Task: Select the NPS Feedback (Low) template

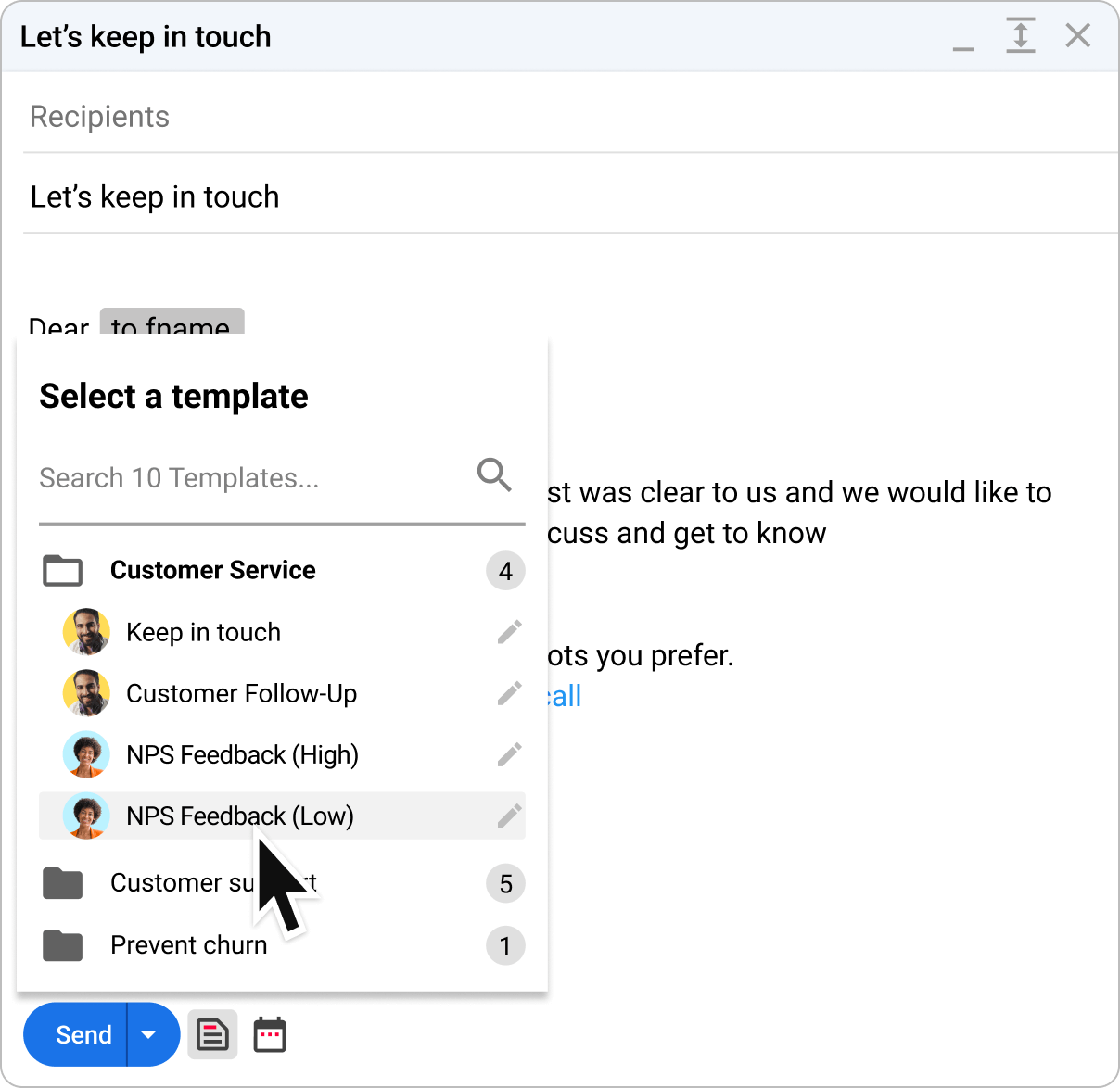Action: pyautogui.click(x=241, y=816)
